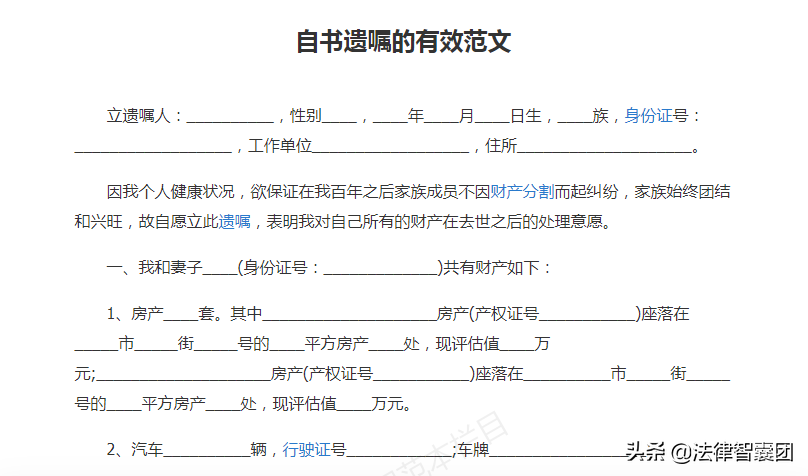The width and height of the screenshot is (808, 476).
Task: Click the title 自书遗嘱的有效范文
Action: point(404,42)
